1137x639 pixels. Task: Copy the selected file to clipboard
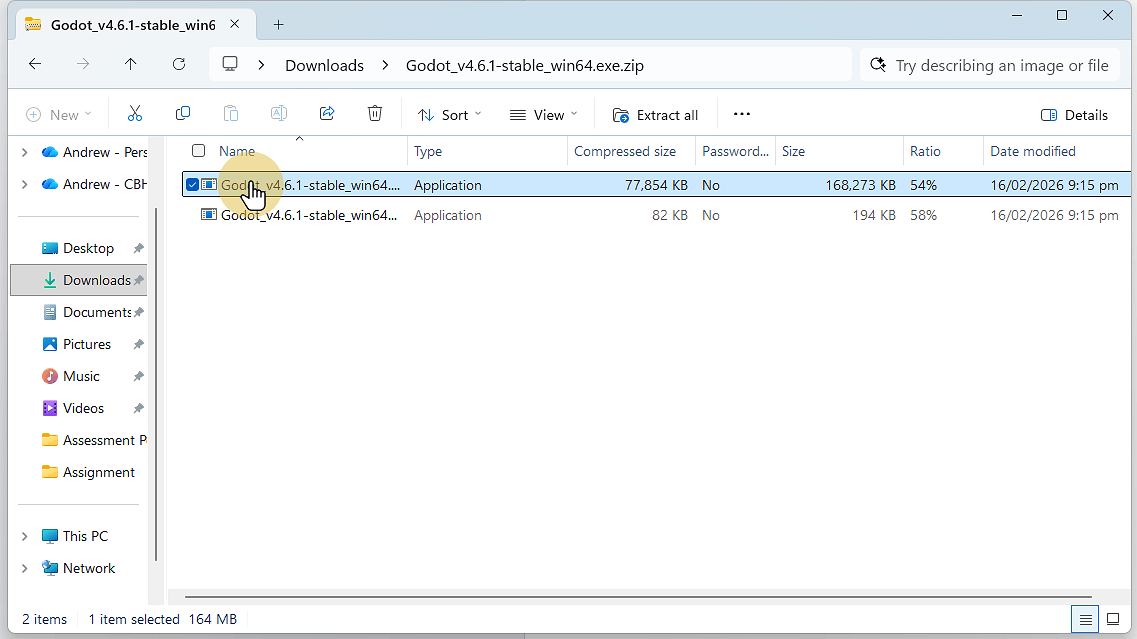(183, 113)
